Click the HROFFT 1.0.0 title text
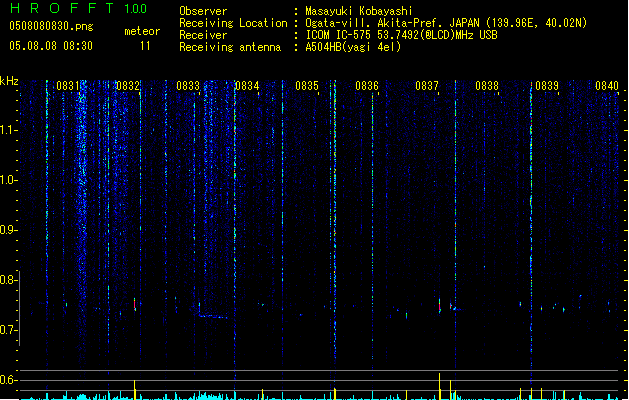This screenshot has height=400, width=629. coord(78,8)
